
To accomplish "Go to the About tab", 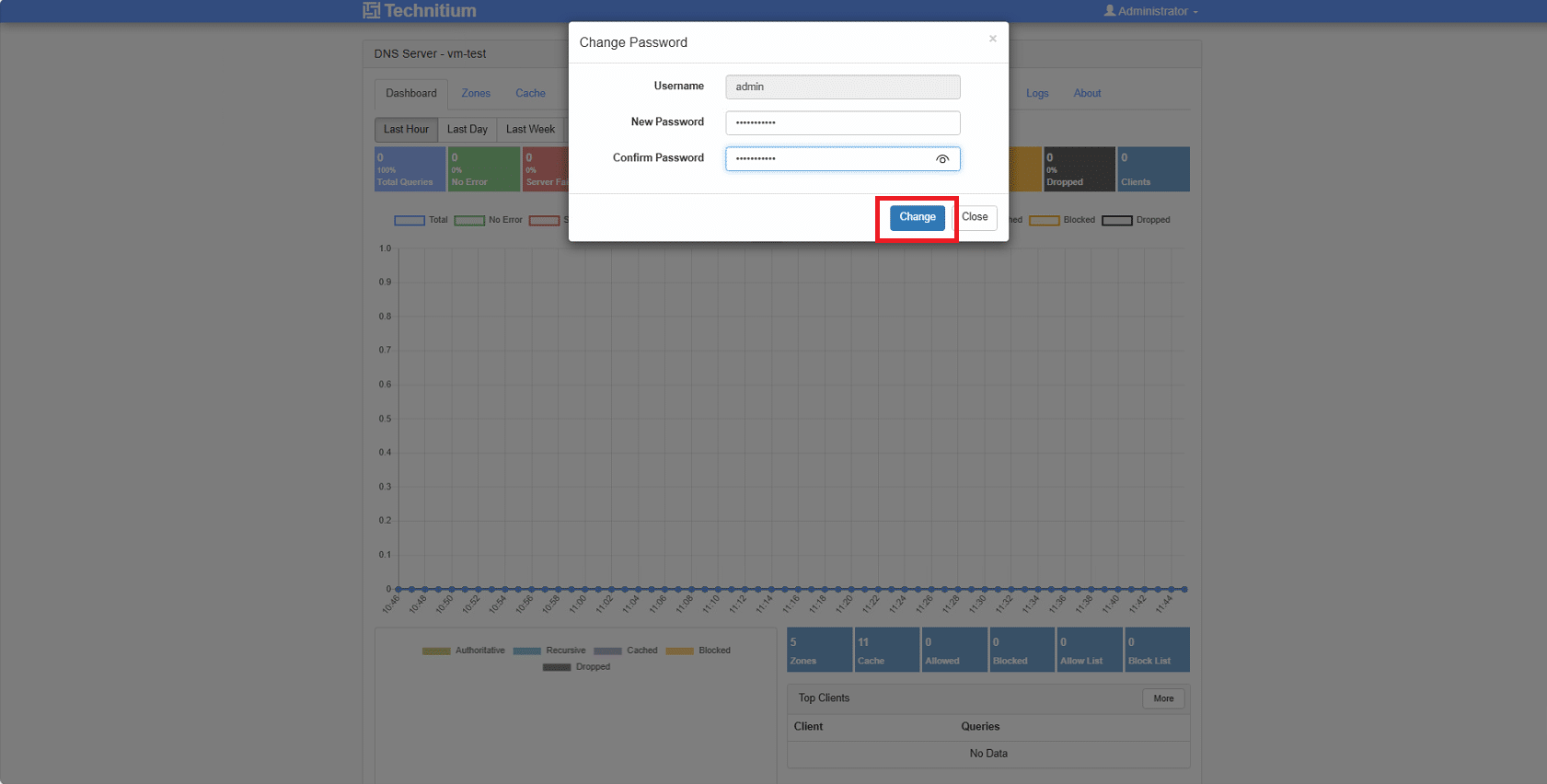I will click(x=1087, y=94).
